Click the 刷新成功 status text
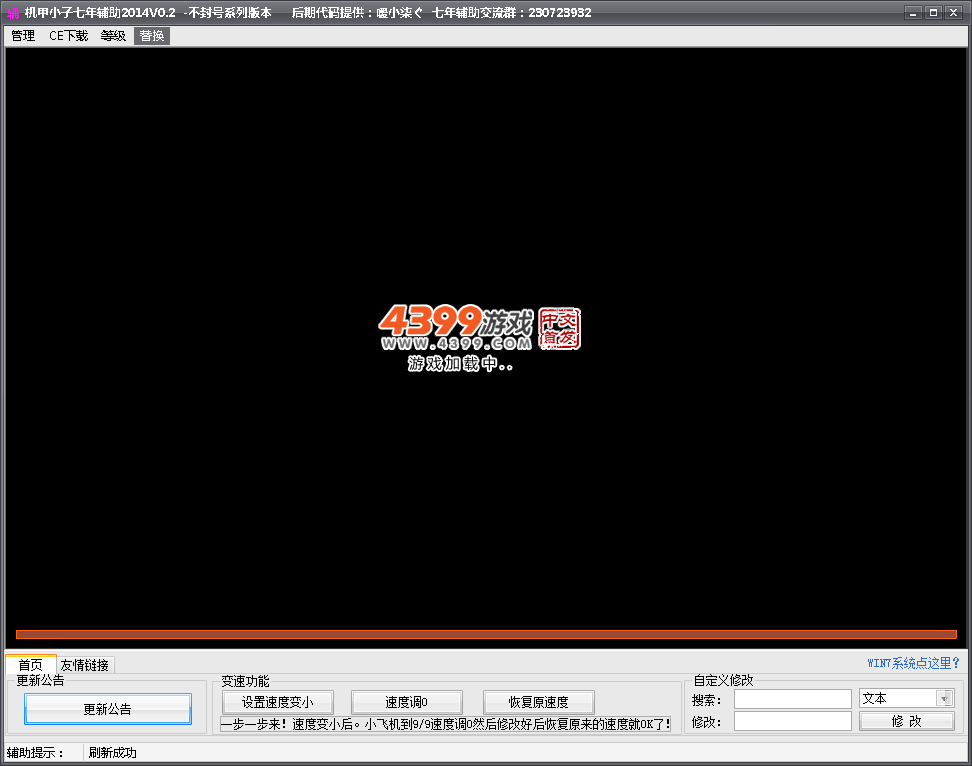The width and height of the screenshot is (972, 766). pos(112,752)
